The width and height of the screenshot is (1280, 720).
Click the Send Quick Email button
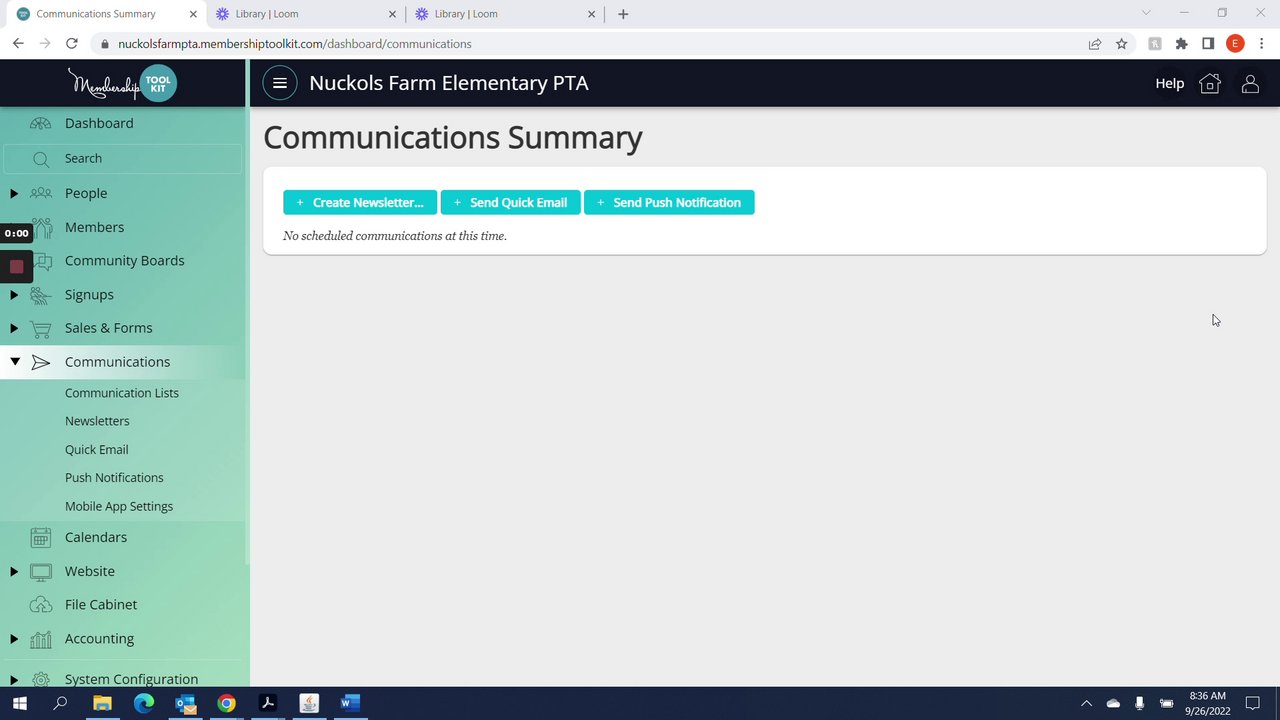pyautogui.click(x=510, y=202)
